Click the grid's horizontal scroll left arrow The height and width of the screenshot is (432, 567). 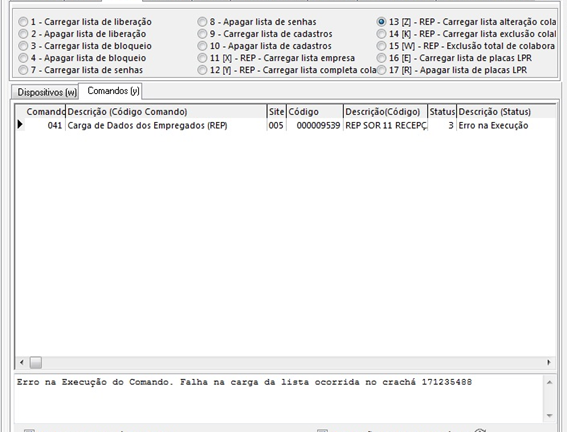tap(22, 362)
